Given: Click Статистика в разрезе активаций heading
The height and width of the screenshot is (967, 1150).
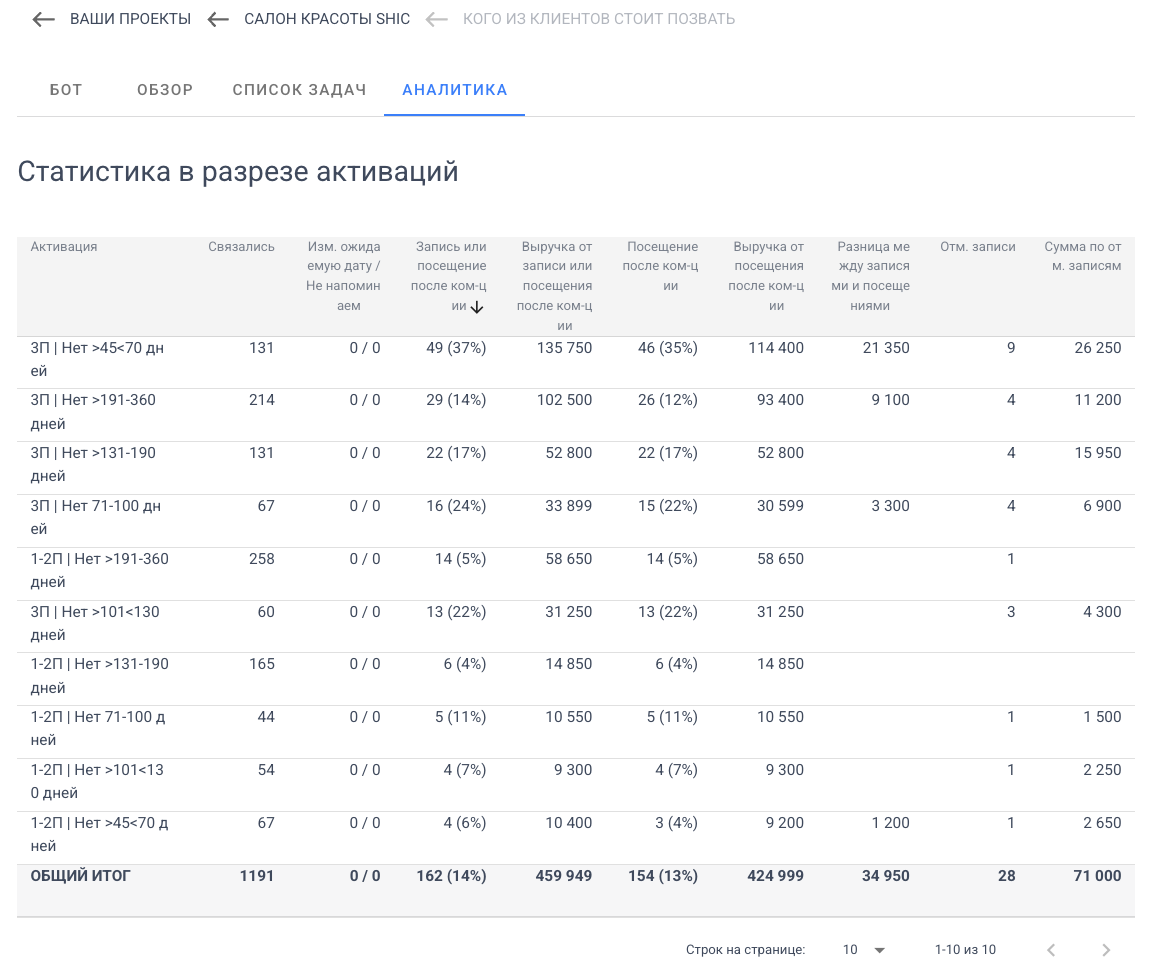Looking at the screenshot, I should pyautogui.click(x=238, y=172).
